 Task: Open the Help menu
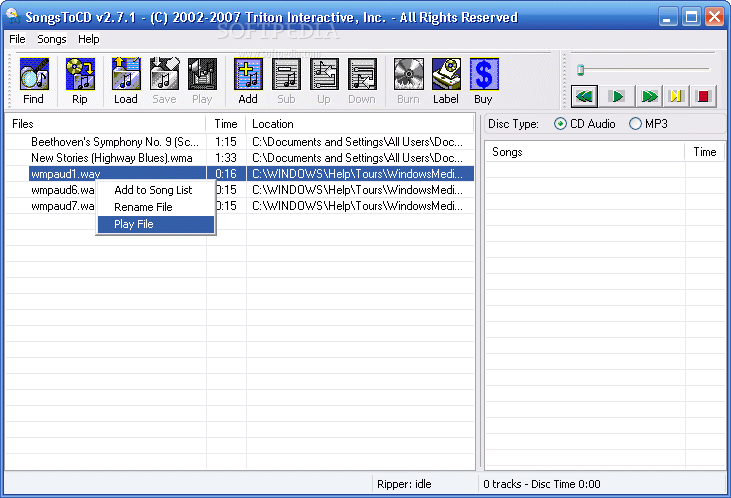pyautogui.click(x=89, y=39)
